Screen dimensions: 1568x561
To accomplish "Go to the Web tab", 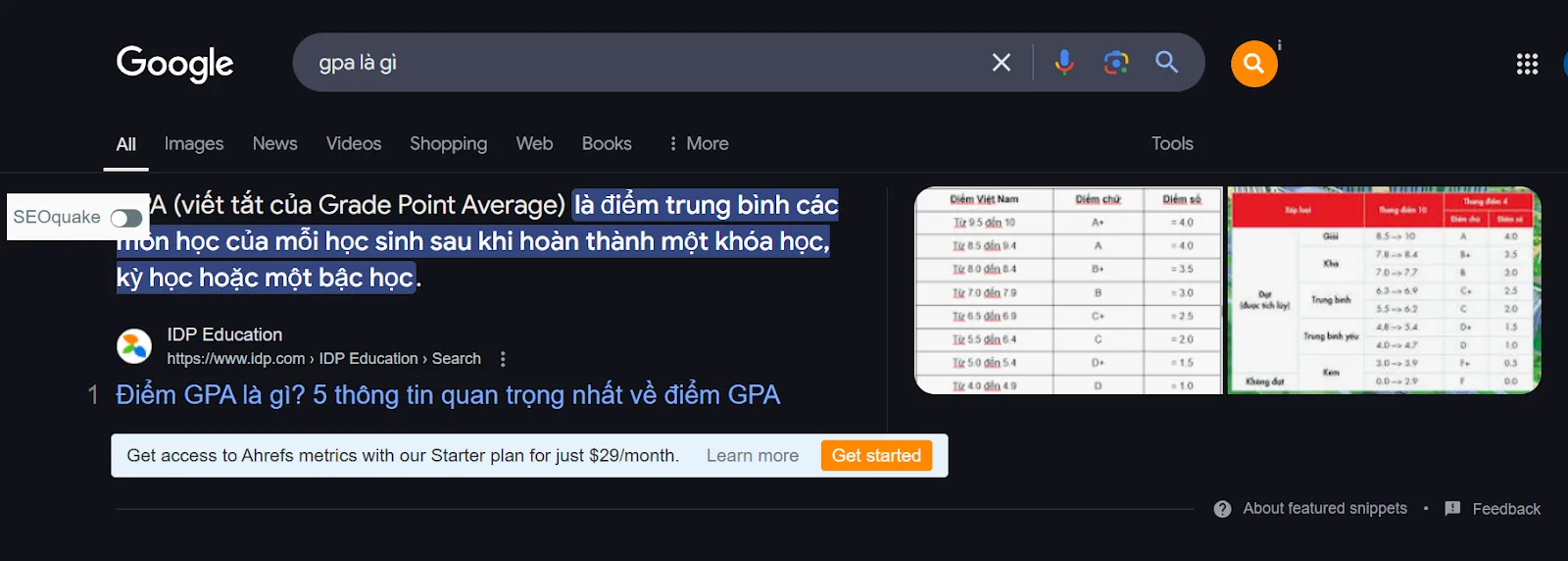I will pyautogui.click(x=534, y=144).
